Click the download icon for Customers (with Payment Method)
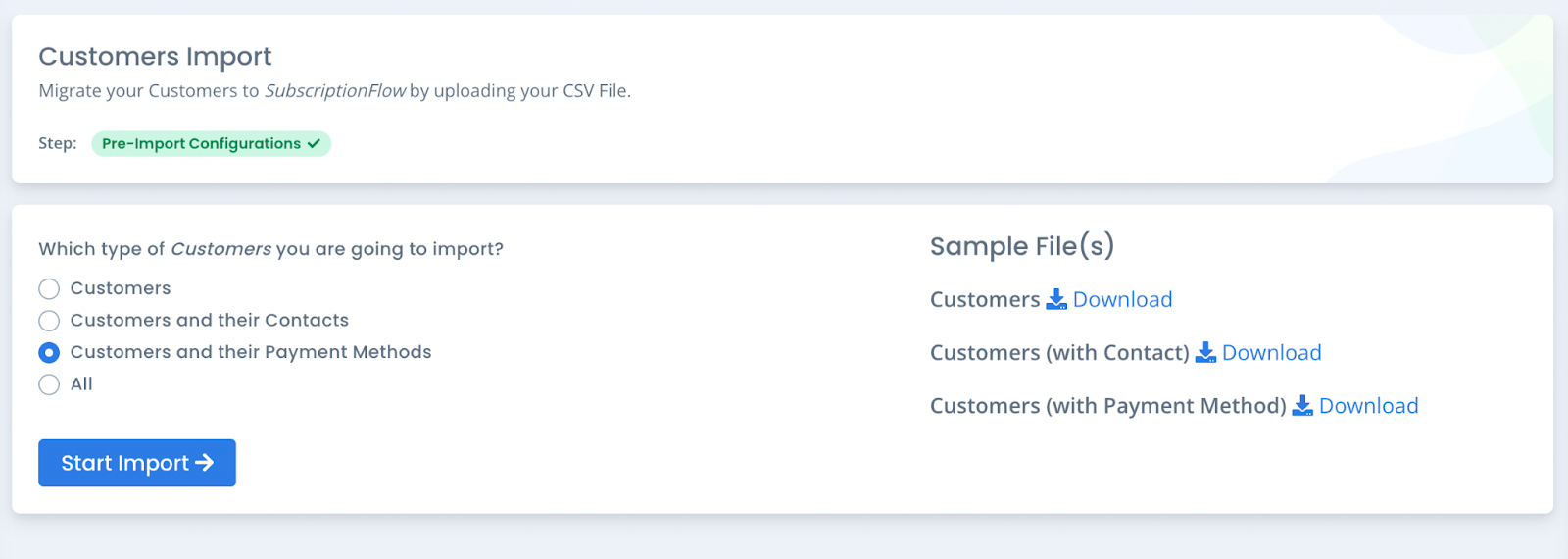The height and width of the screenshot is (559, 1568). point(1302,405)
